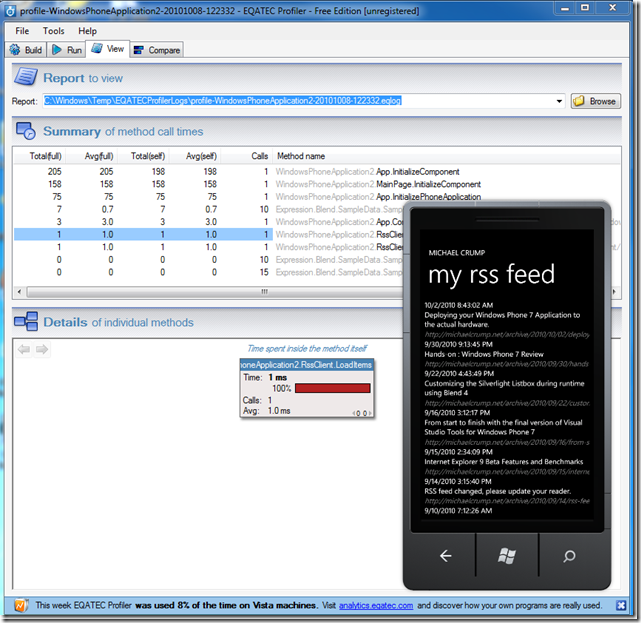
Task: Tap the phone emulator Windows Start button
Action: tap(507, 556)
